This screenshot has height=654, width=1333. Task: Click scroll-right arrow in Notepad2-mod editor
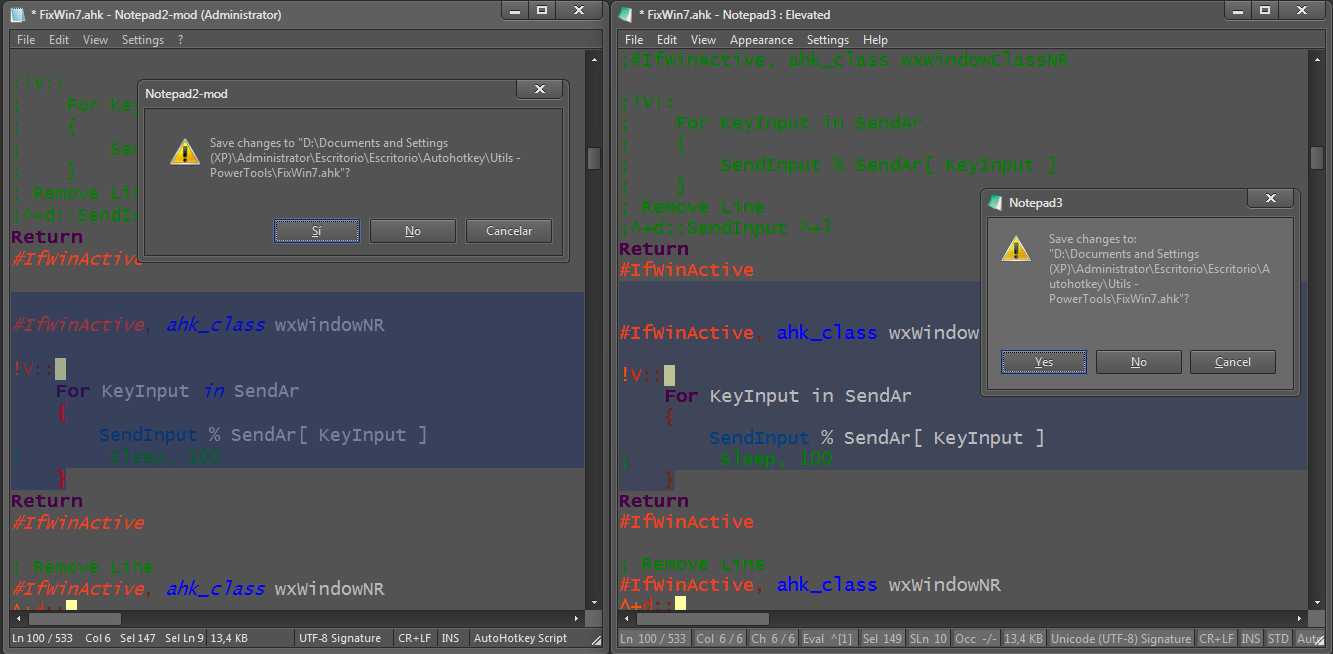point(575,619)
